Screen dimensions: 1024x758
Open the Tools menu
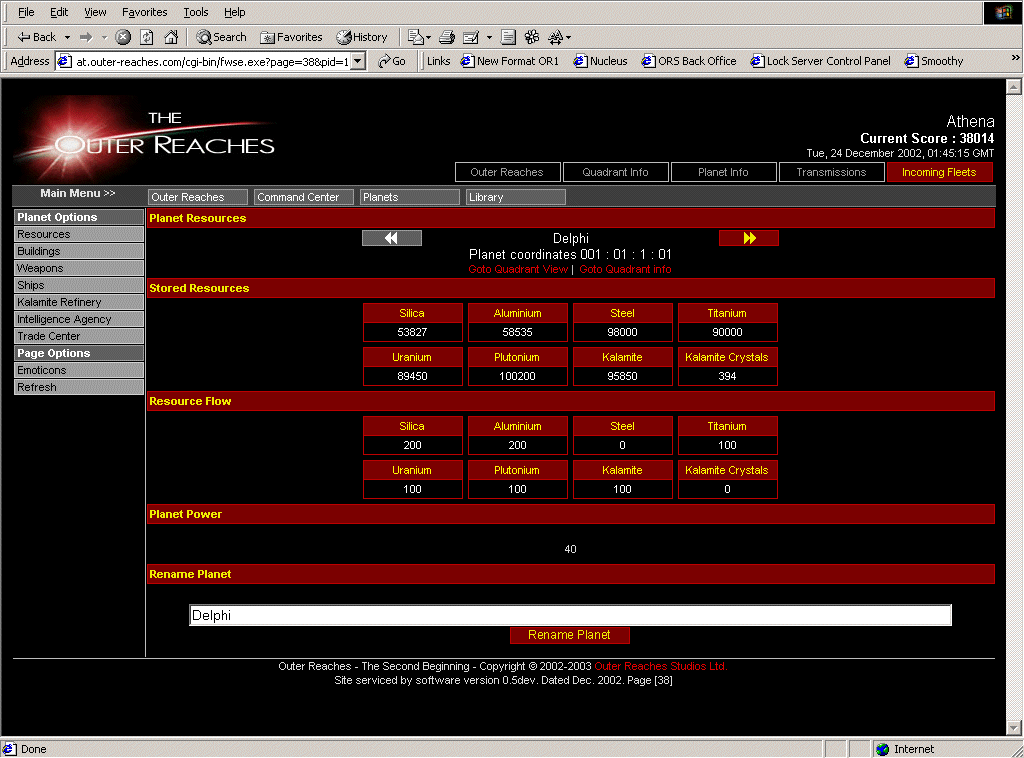(196, 12)
